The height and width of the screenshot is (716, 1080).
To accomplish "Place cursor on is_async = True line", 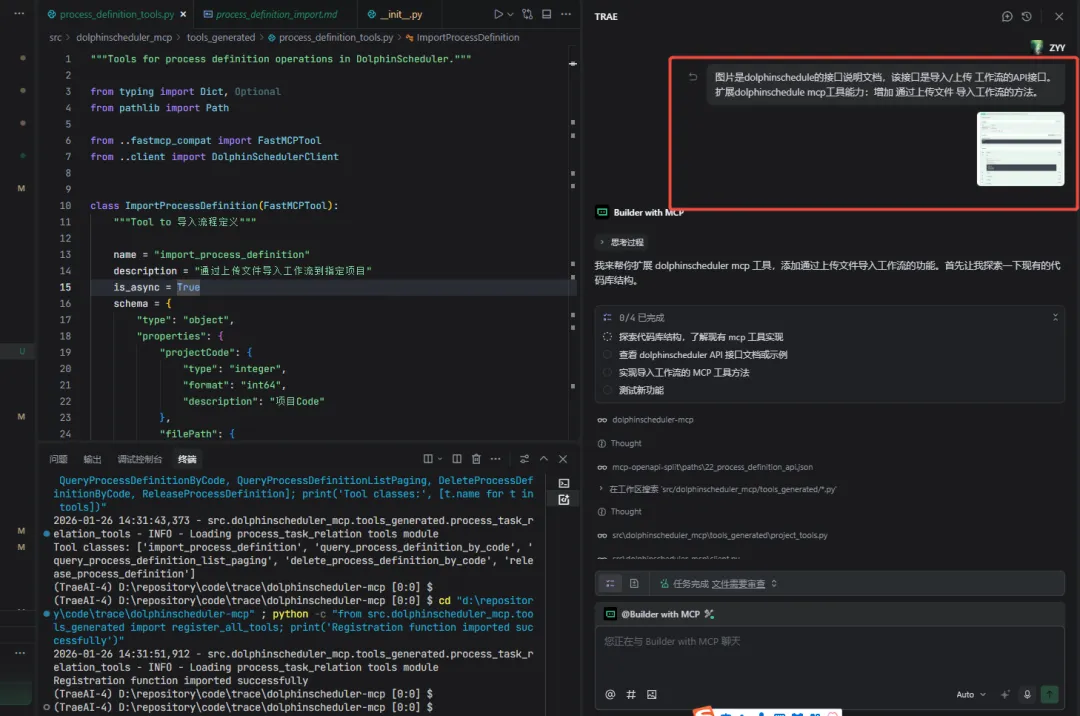I will click(x=156, y=287).
